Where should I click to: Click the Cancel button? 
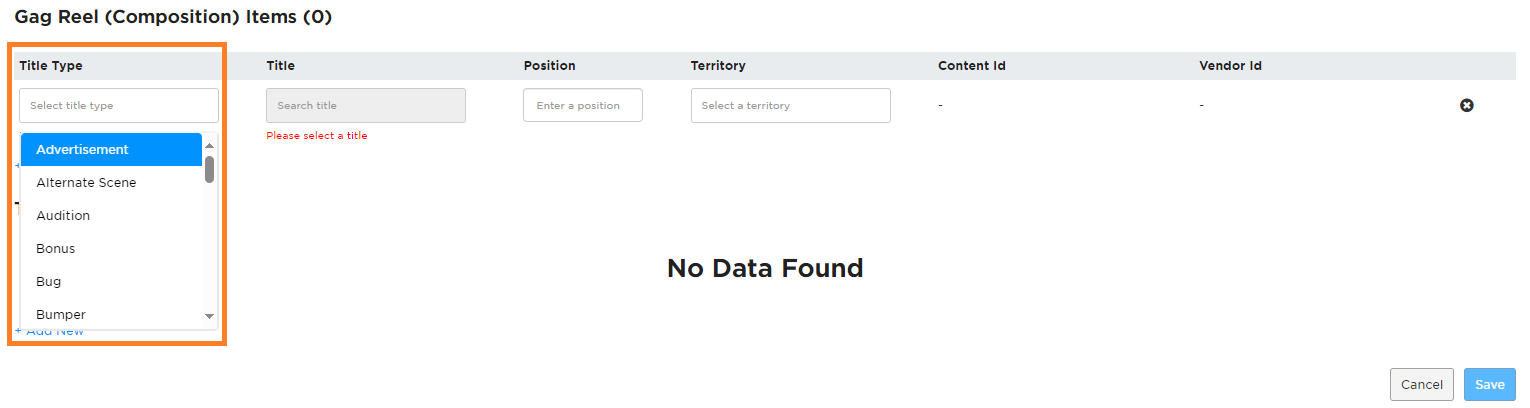click(1422, 385)
